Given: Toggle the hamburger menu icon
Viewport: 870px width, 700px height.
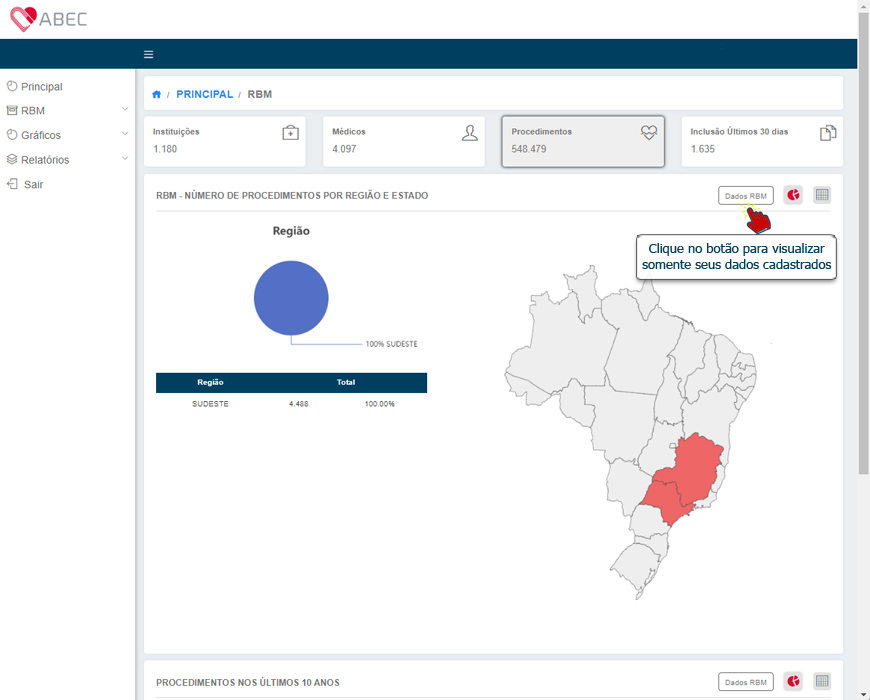Looking at the screenshot, I should point(148,54).
